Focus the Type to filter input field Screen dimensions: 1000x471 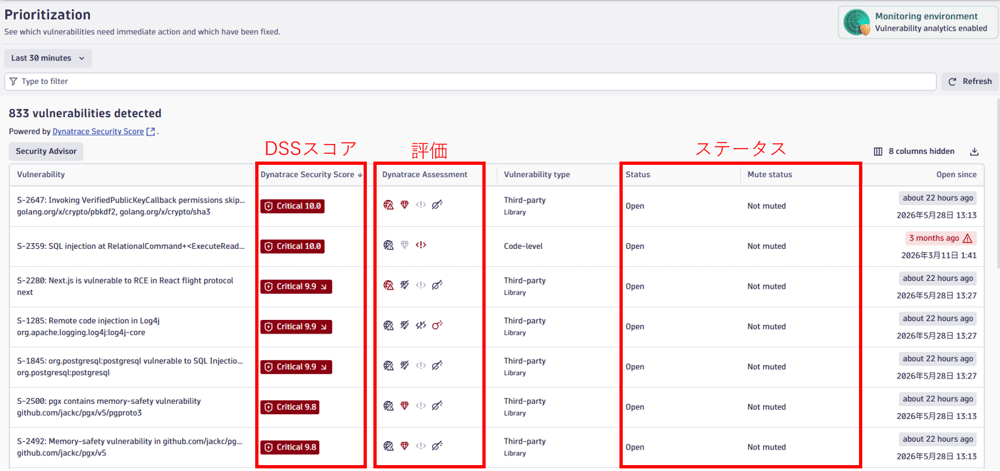471,82
